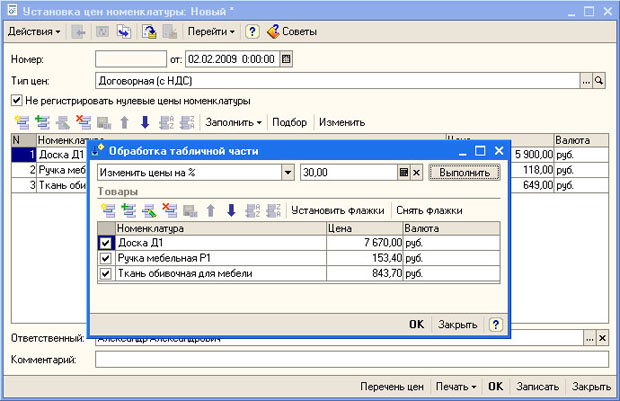This screenshot has height=401, width=620.
Task: Open the Действия menu
Action: (34, 32)
